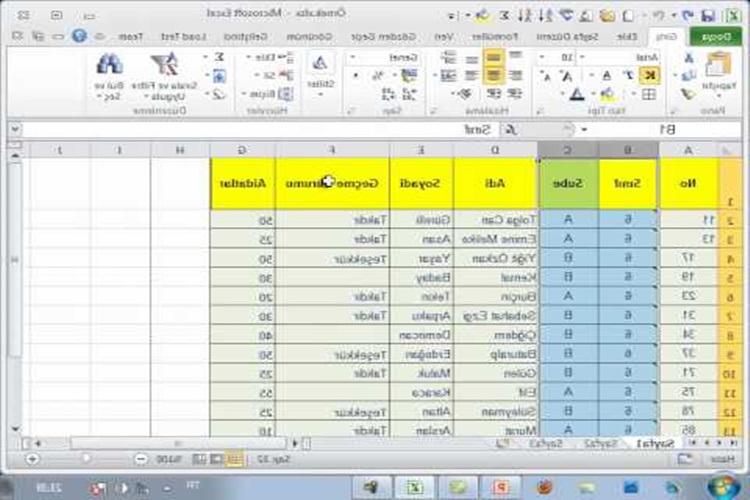Click the Format Painter brush icon
Image resolution: width=750 pixels, height=500 pixels.
pos(688,94)
